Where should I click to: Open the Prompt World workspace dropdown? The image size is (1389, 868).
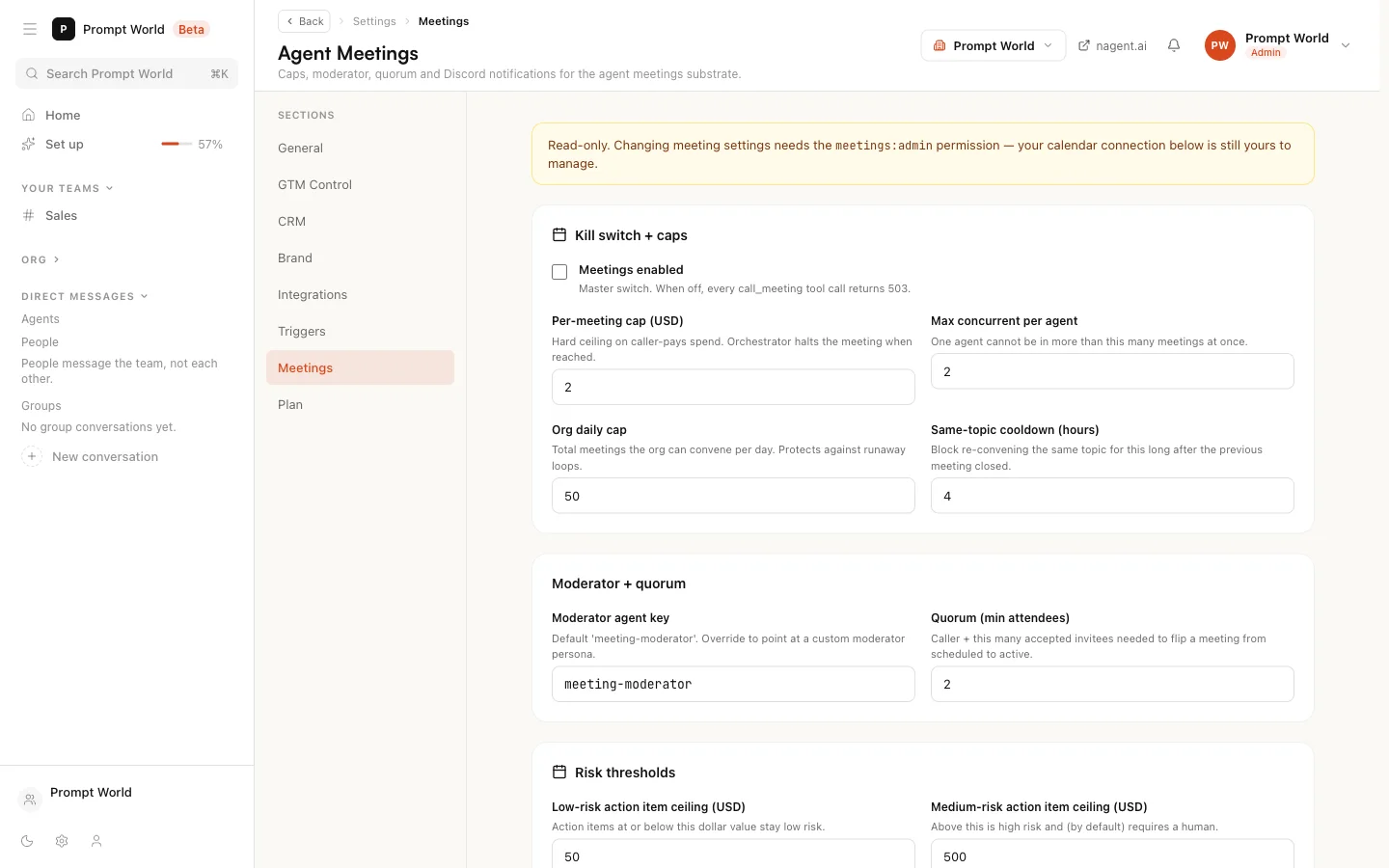[x=994, y=45]
